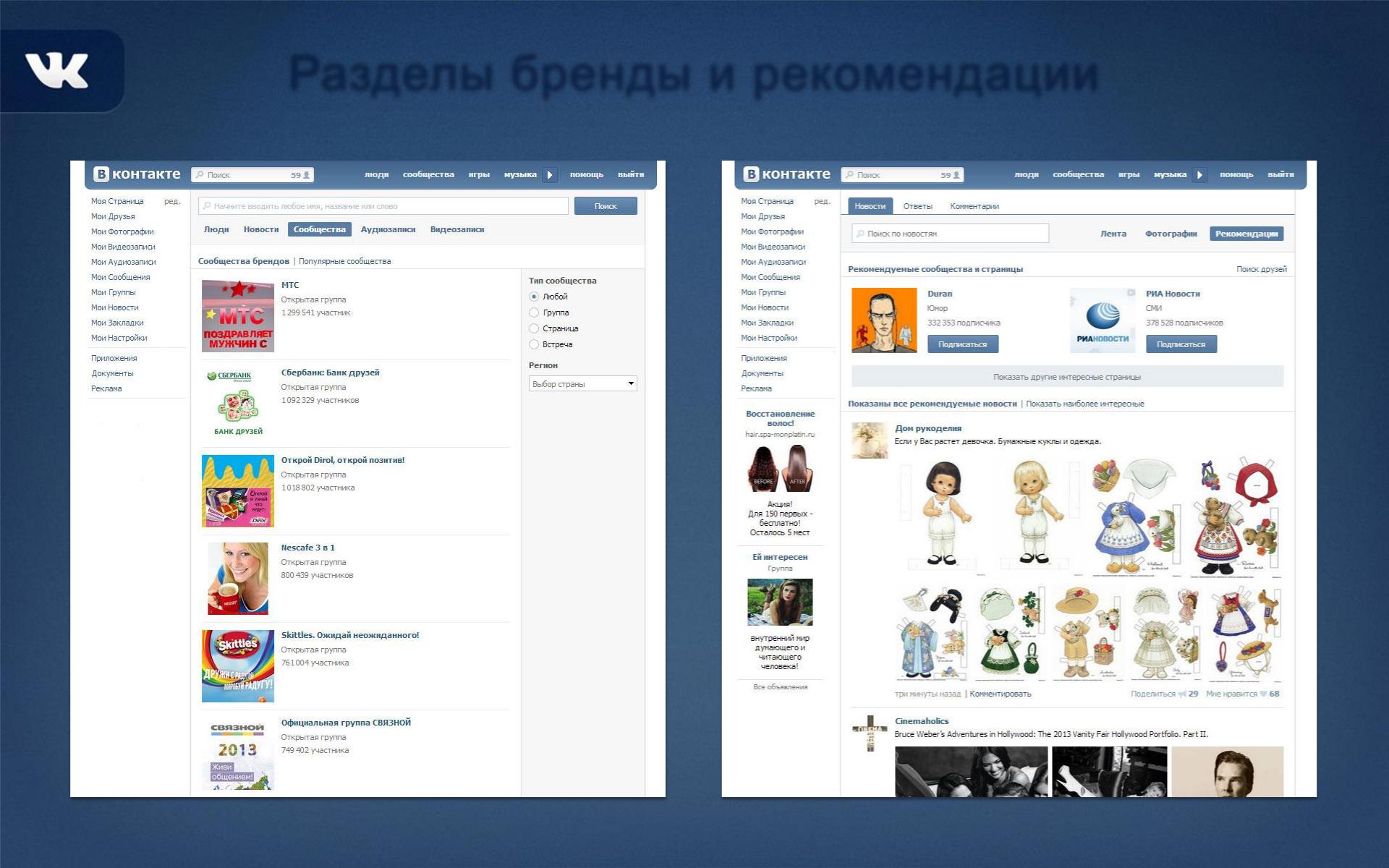Click Показать другие интересные страницы bar
The width and height of the screenshot is (1389, 868).
click(x=1067, y=377)
